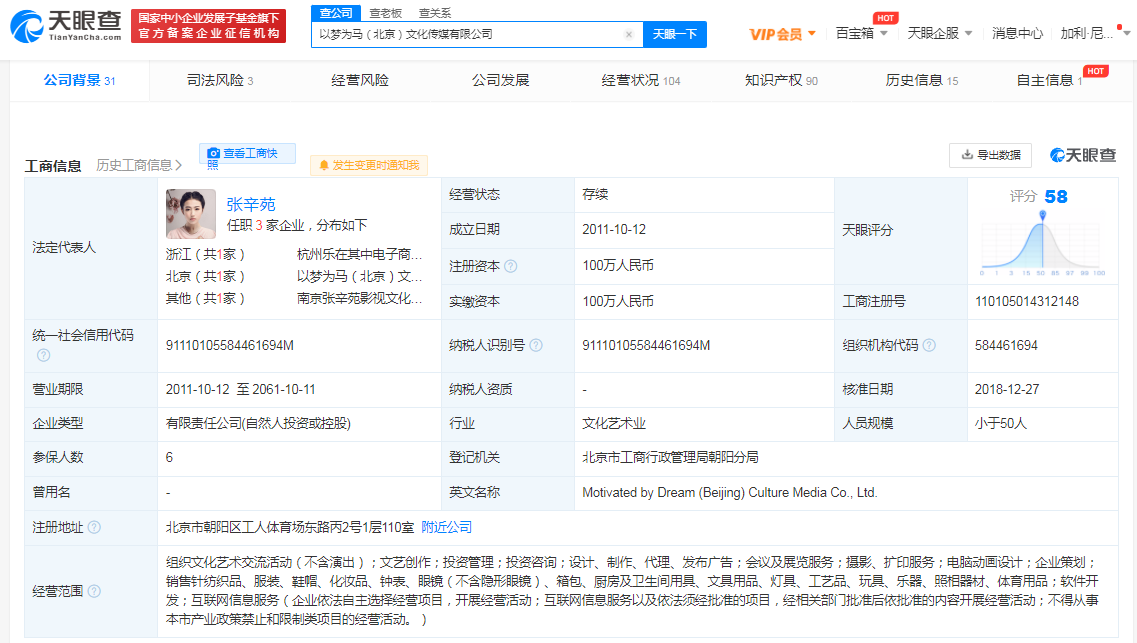Open 南京张辛苑影视文化... company link

[x=360, y=298]
